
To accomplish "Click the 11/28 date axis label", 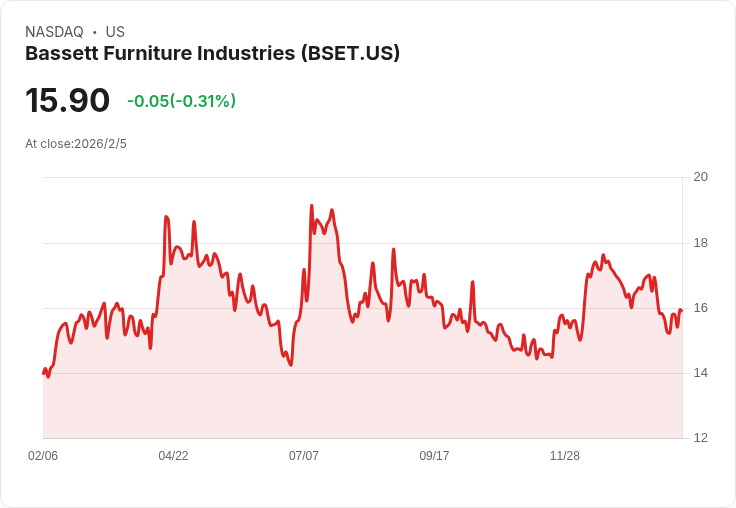I will 565,455.
